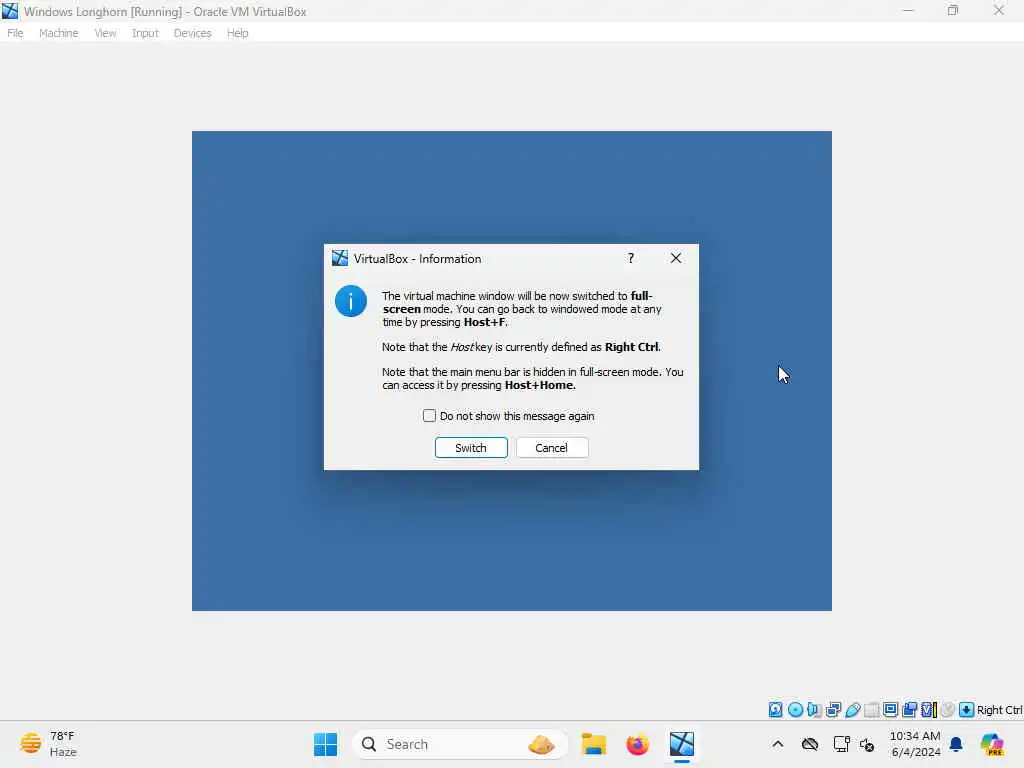Click the dialog help question mark
The width and height of the screenshot is (1024, 768).
click(x=631, y=259)
